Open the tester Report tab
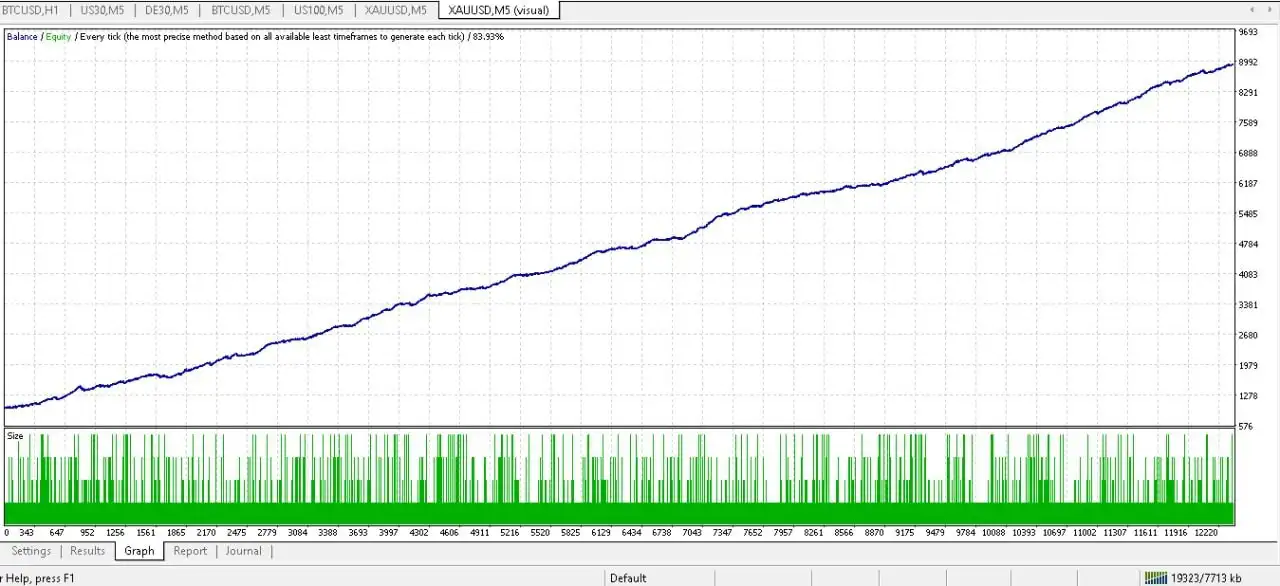Screen dimensions: 1280x586 tap(190, 551)
